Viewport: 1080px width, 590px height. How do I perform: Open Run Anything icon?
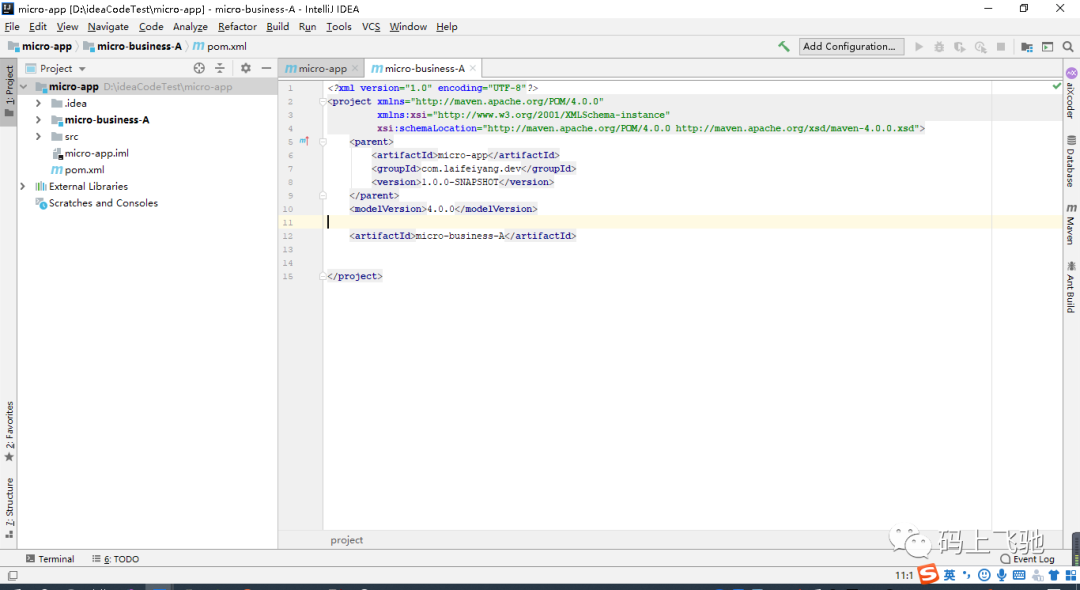click(x=1048, y=47)
